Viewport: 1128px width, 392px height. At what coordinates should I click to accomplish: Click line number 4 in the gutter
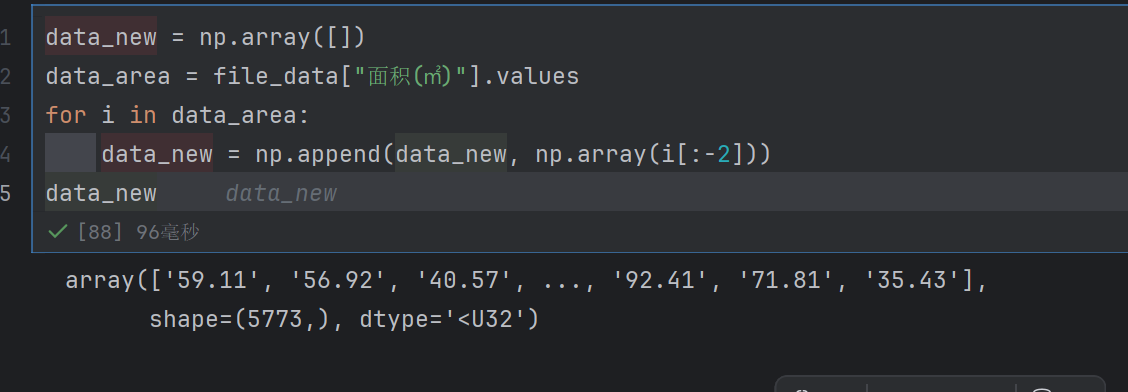tap(6, 154)
